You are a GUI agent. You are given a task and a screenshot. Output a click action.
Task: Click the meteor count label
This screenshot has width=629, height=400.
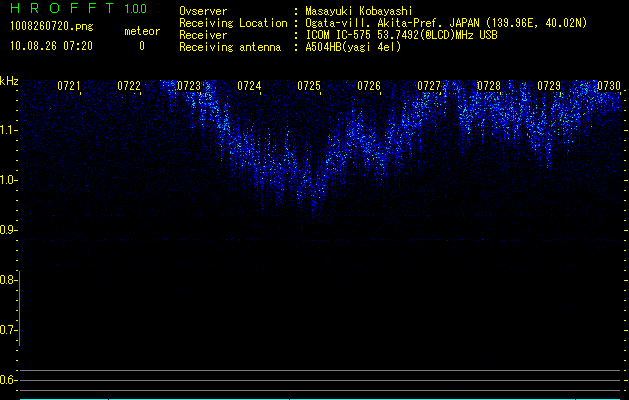(141, 31)
